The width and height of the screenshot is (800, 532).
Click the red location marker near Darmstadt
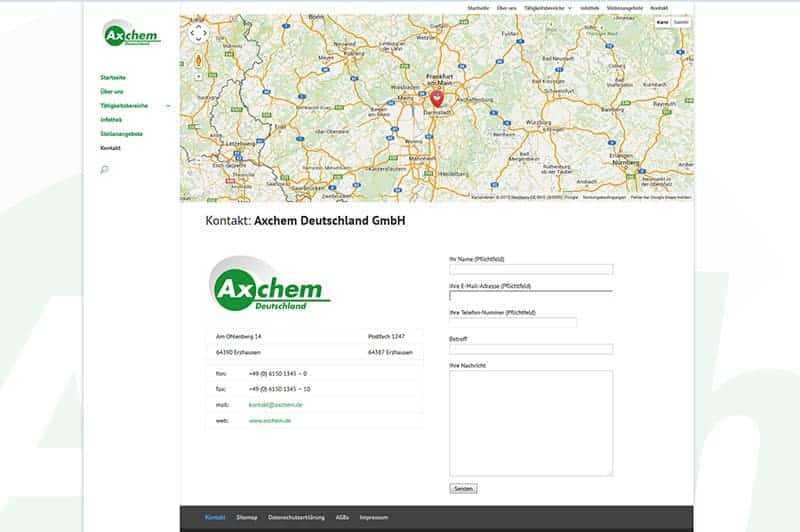pyautogui.click(x=437, y=98)
